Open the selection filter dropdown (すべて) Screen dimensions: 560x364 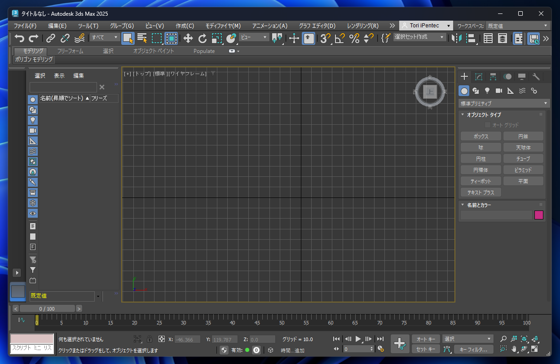pos(104,37)
